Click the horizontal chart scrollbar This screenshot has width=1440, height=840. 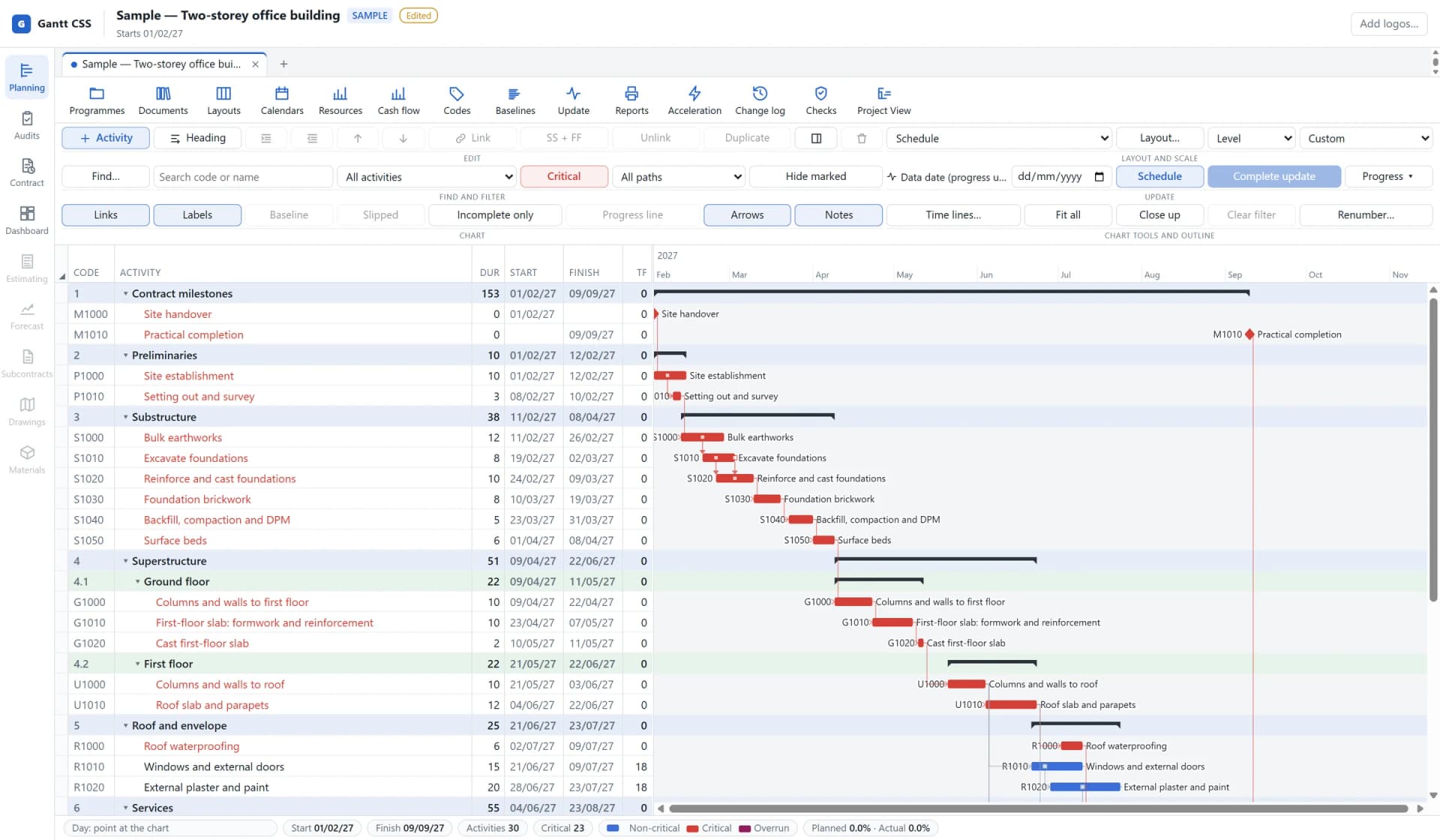coord(1038,808)
